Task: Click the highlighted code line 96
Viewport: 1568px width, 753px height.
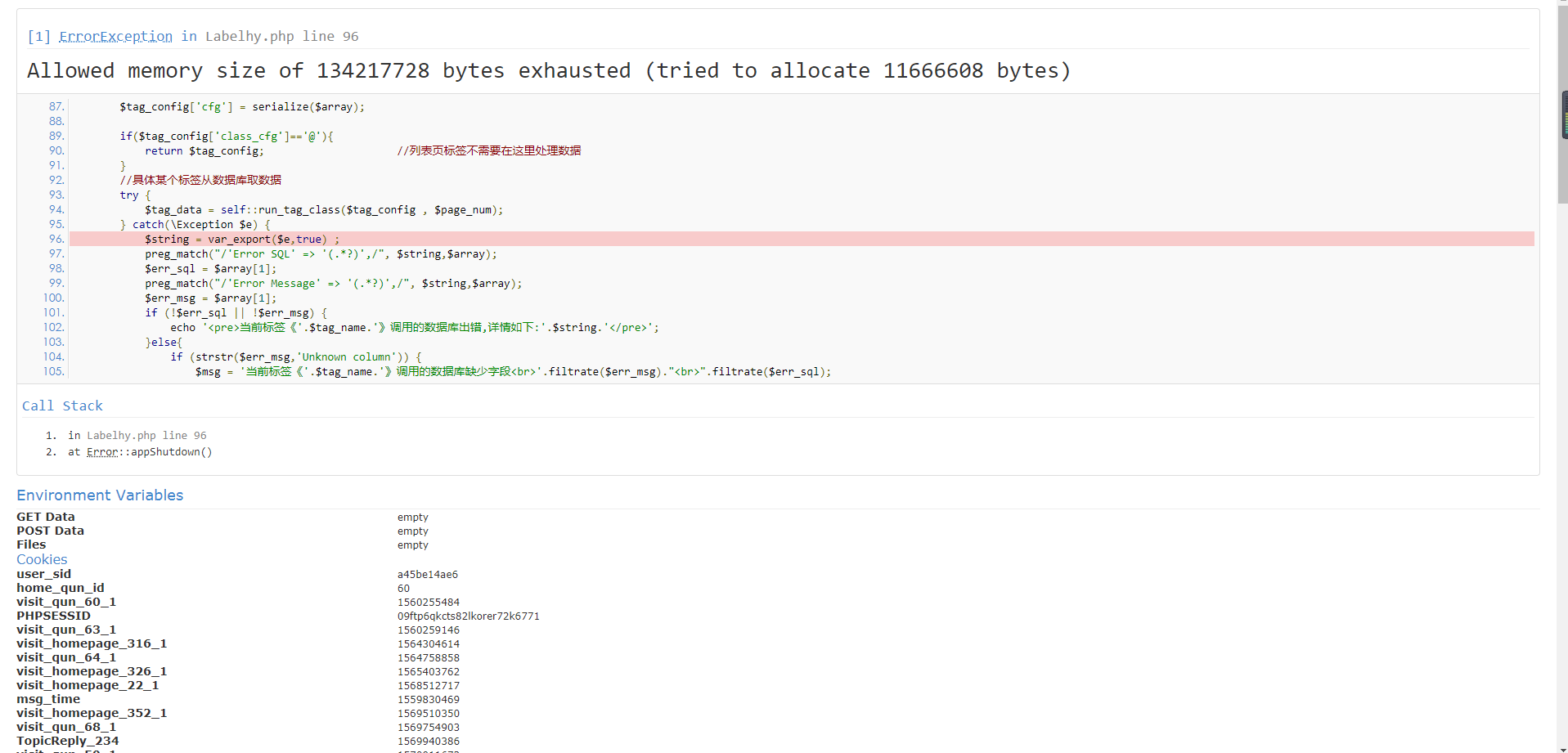Action: (241, 240)
